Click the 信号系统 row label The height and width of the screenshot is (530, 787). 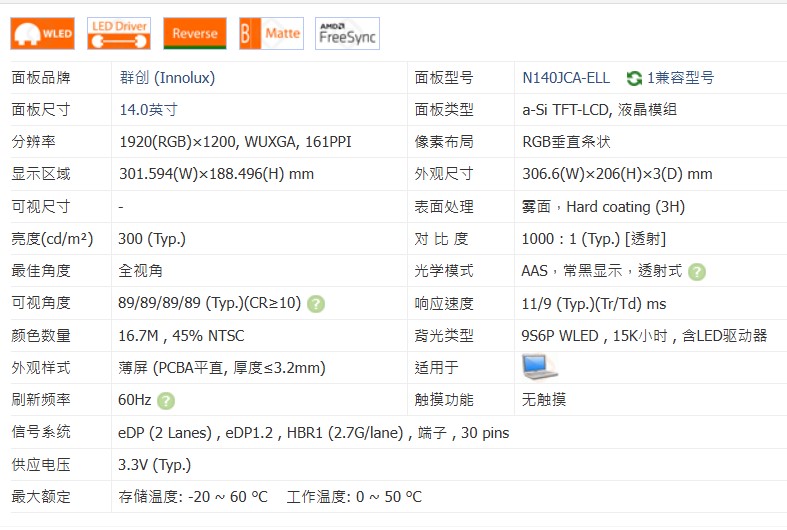point(41,432)
